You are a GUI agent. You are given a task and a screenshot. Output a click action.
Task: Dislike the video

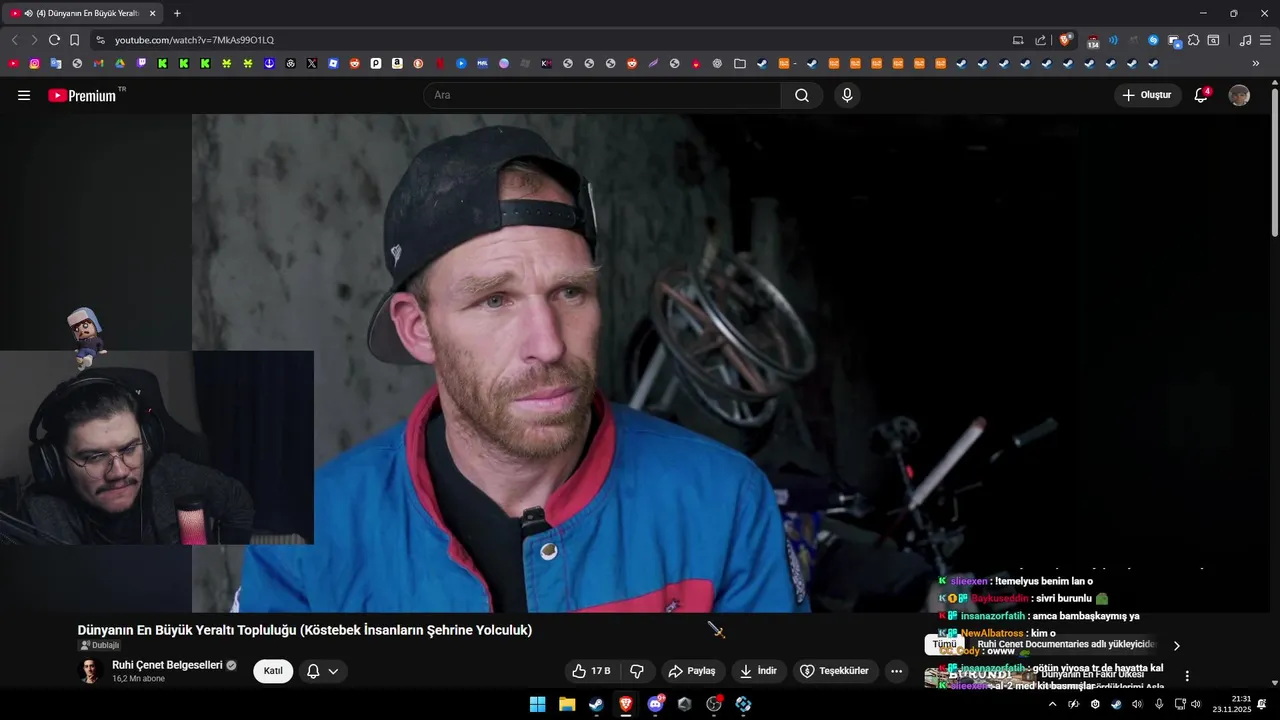[x=637, y=671]
